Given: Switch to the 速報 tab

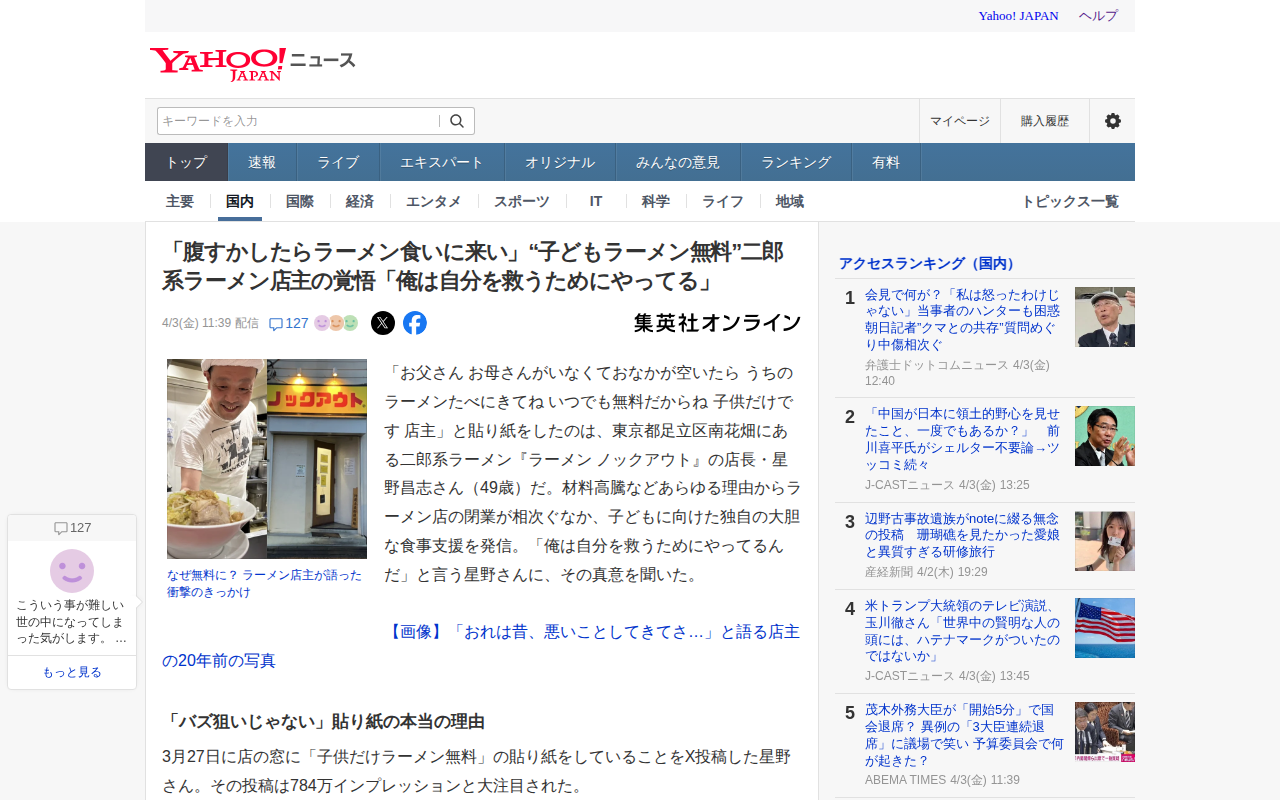Looking at the screenshot, I should (262, 162).
